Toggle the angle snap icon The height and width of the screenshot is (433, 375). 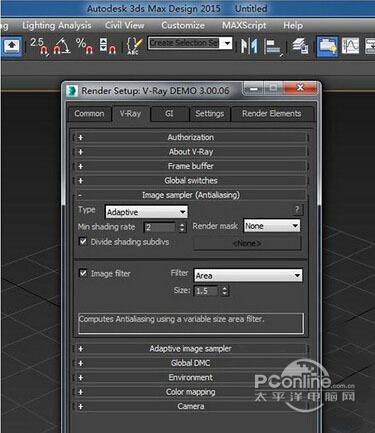click(62, 46)
